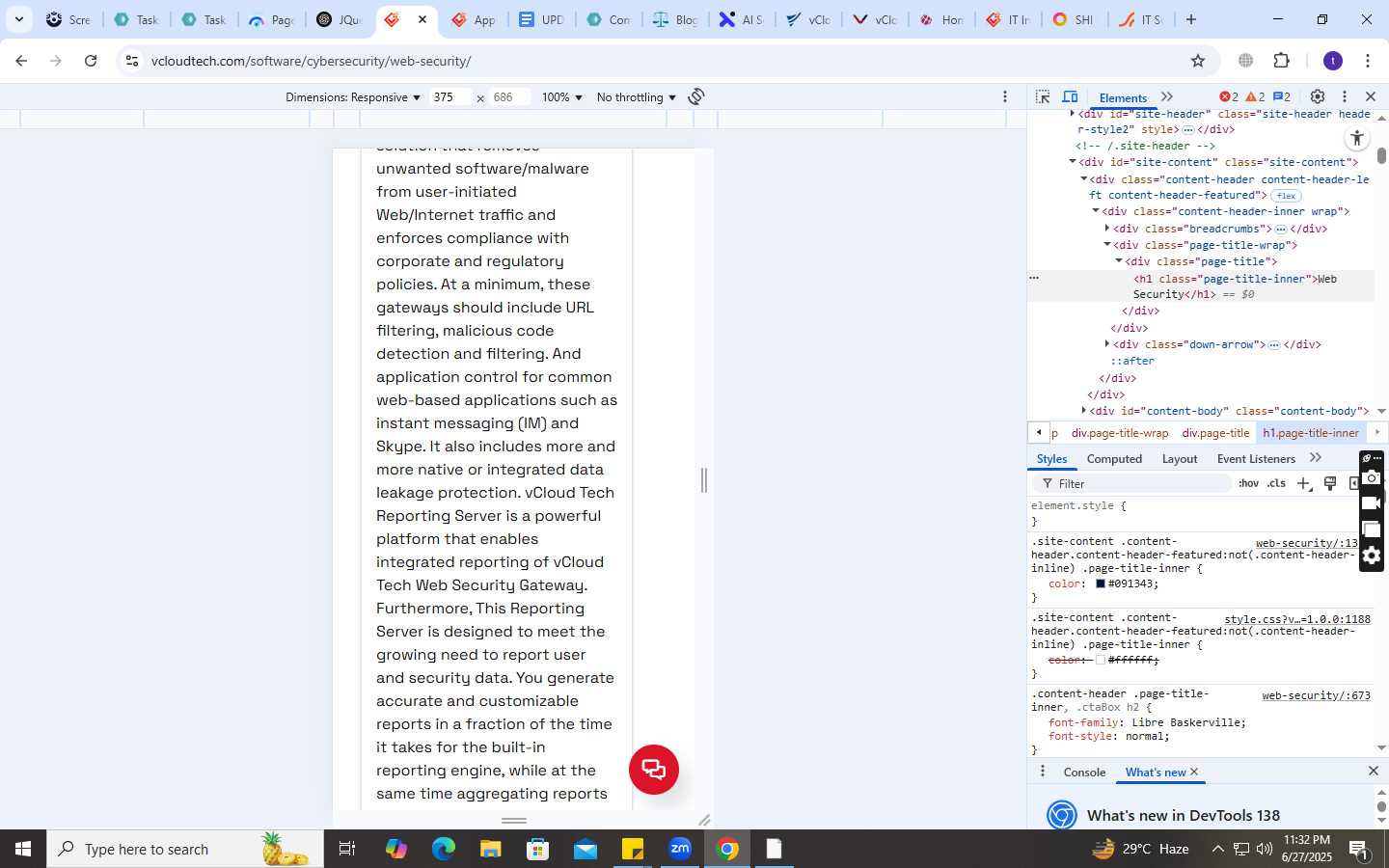Open the web-security/:13 source link
This screenshot has height=868, width=1389.
click(x=1307, y=543)
